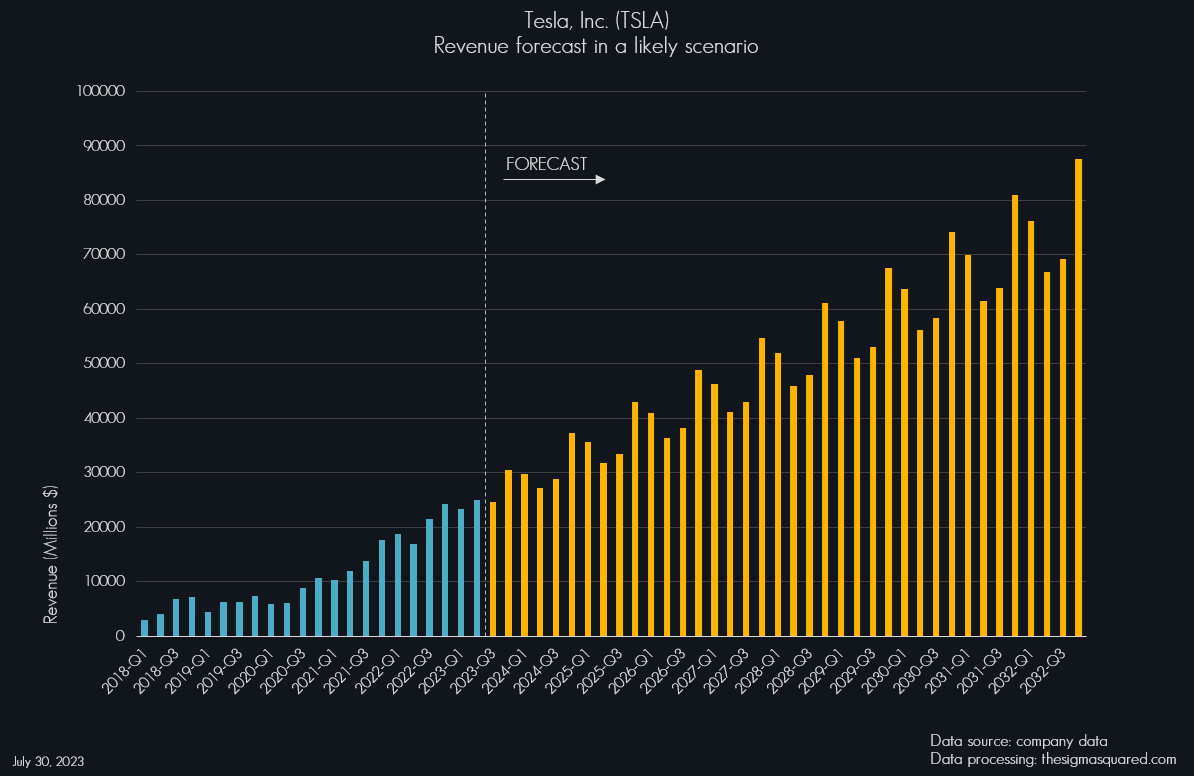1194x776 pixels.
Task: Click the 'Tesla, Inc. (TSLA)' chart title
Action: pos(596,21)
